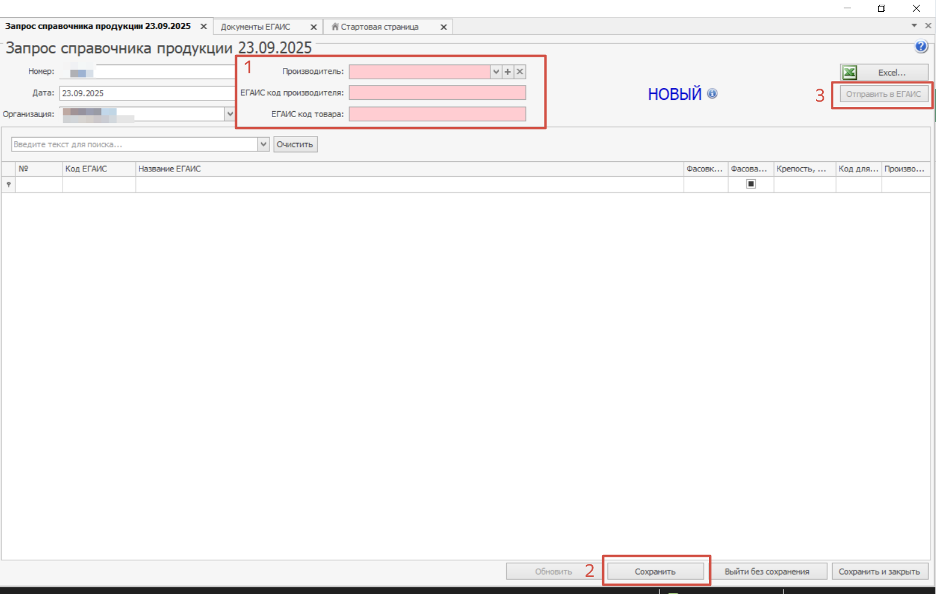The height and width of the screenshot is (594, 936).
Task: Open the tab list arrow at top right
Action: click(914, 26)
